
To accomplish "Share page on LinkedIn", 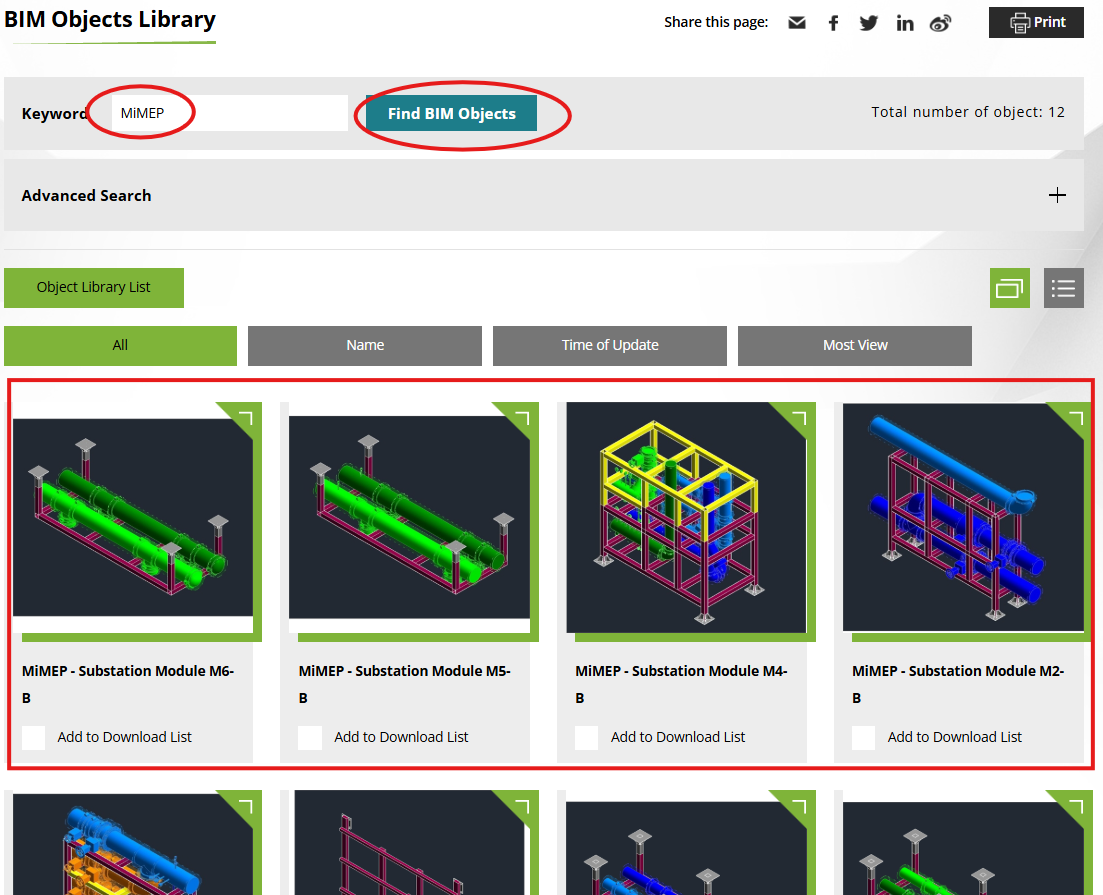I will click(x=905, y=23).
